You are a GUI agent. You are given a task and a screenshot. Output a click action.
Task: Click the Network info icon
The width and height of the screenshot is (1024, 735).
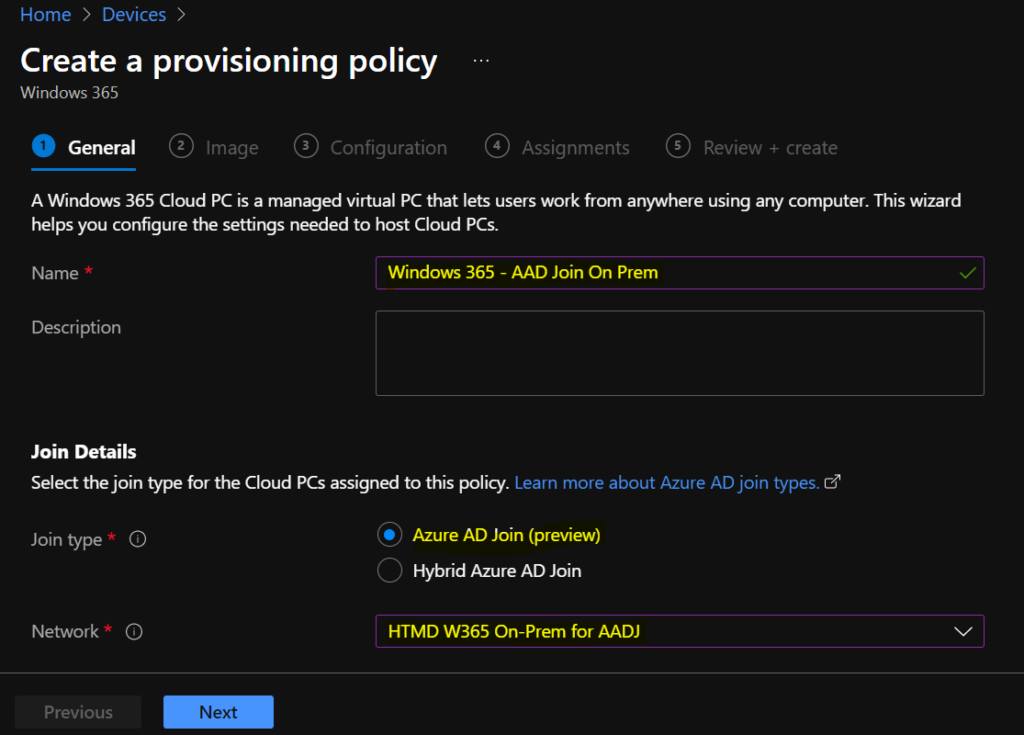tap(134, 632)
